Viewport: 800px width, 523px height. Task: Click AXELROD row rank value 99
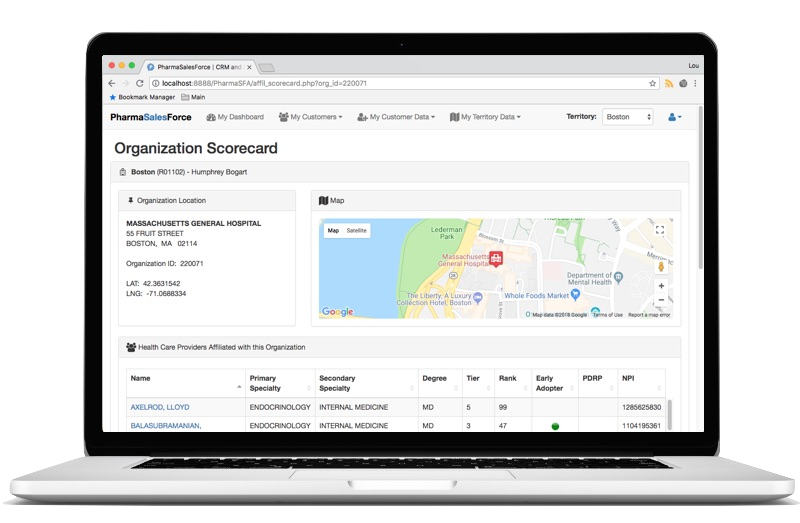[503, 407]
